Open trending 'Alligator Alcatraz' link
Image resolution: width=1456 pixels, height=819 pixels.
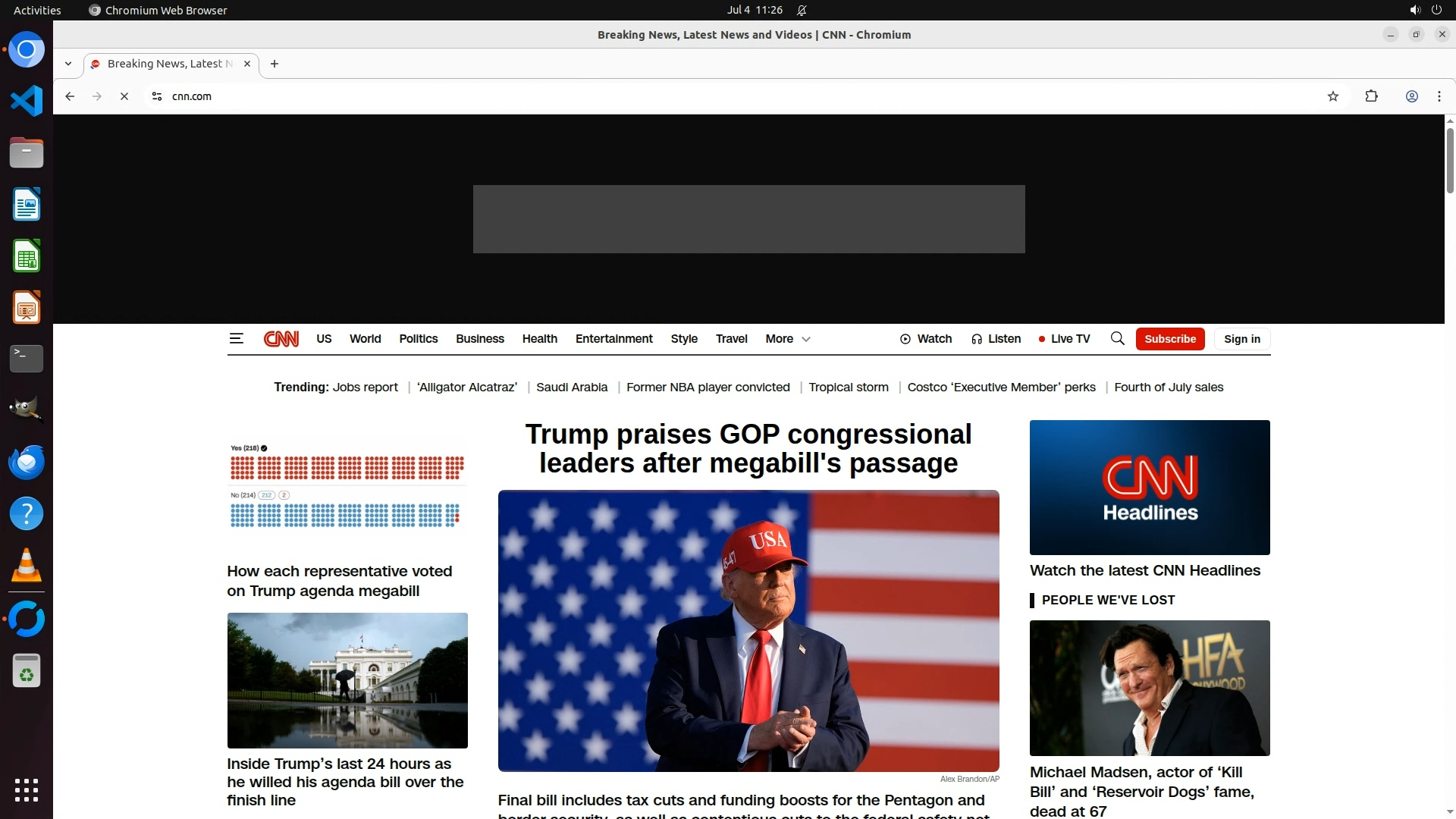coord(467,388)
